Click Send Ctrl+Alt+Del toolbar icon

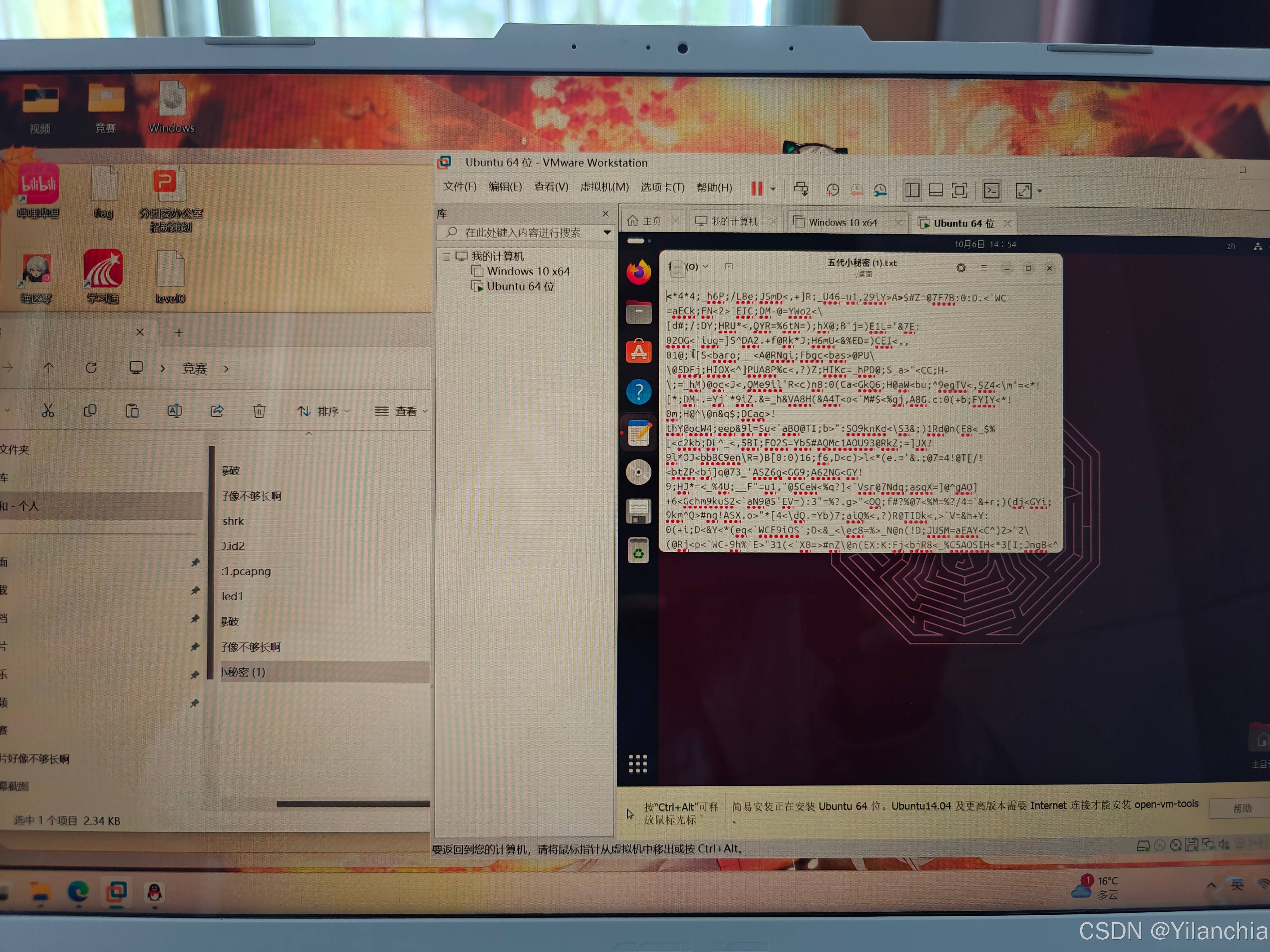(x=801, y=189)
